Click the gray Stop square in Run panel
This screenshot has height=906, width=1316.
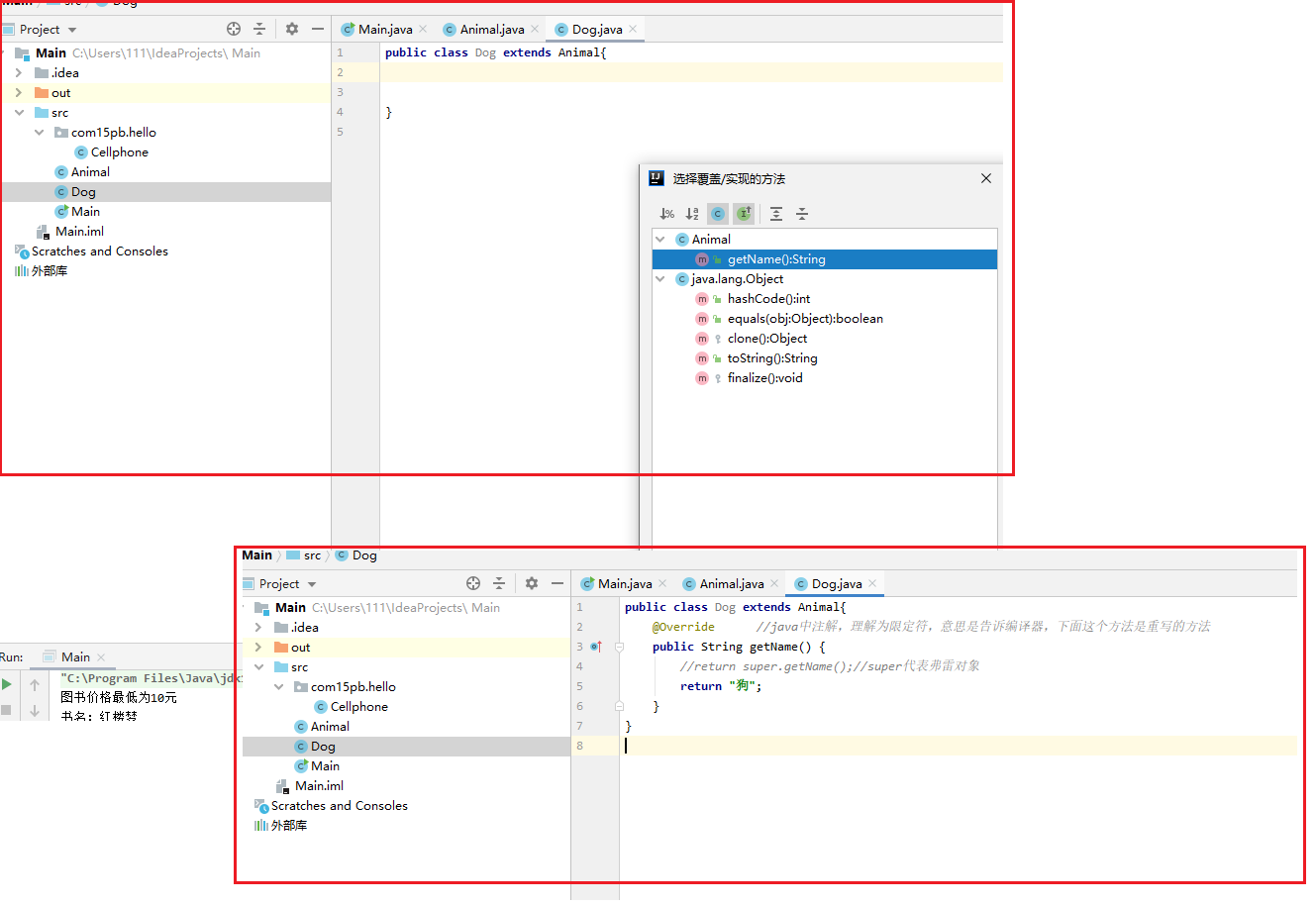(x=6, y=710)
